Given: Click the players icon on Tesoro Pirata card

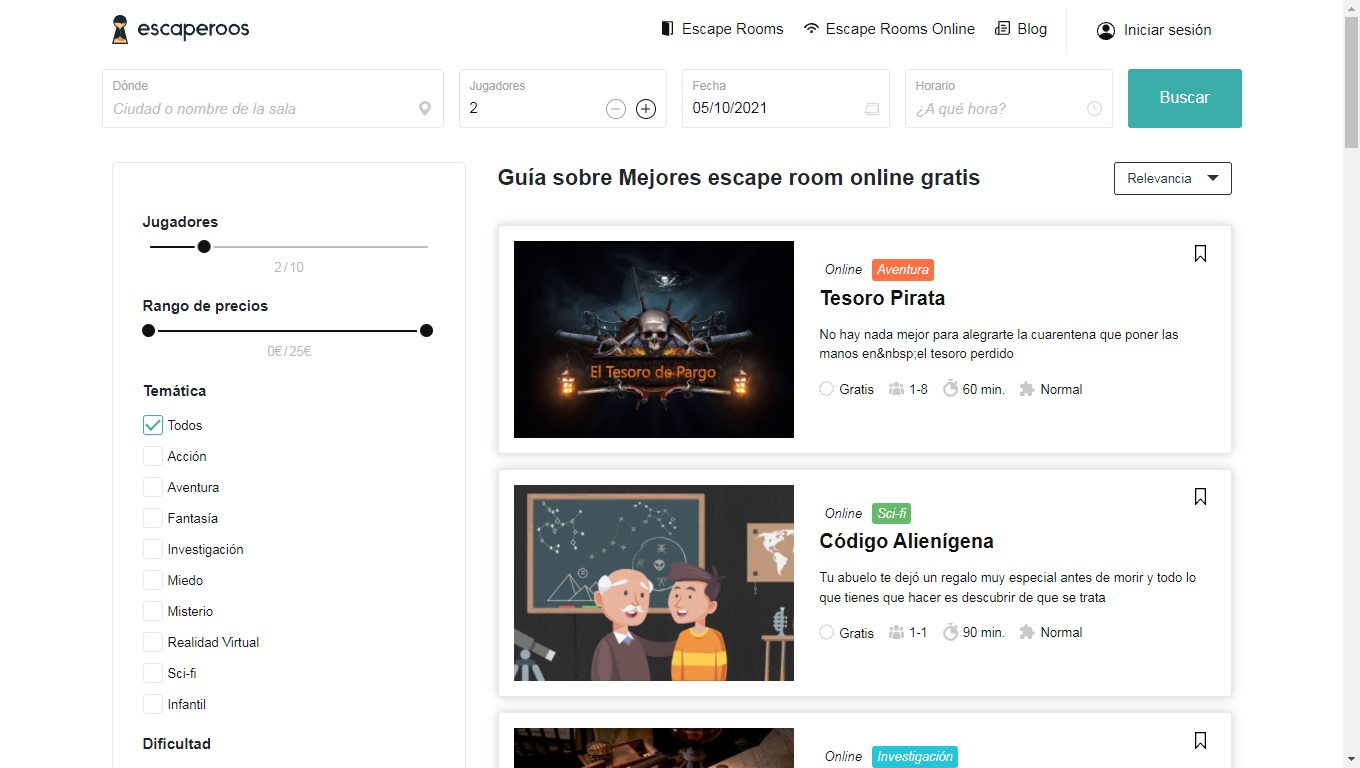Looking at the screenshot, I should (x=896, y=389).
